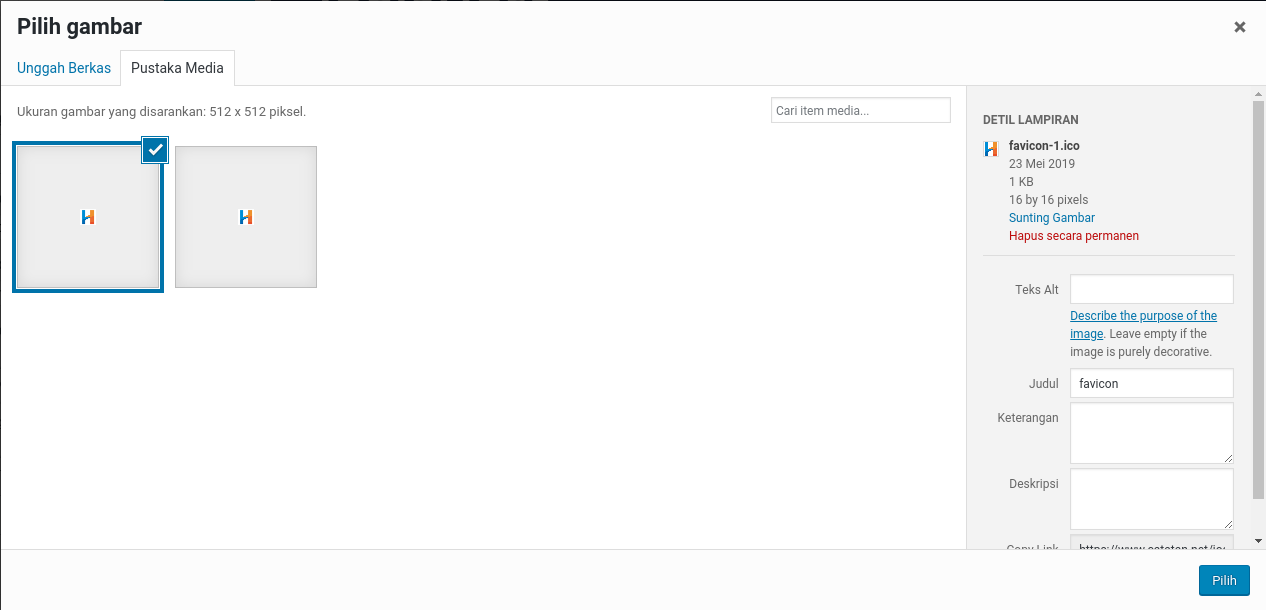
Task: Select the second favicon thumbnail
Action: (x=245, y=216)
